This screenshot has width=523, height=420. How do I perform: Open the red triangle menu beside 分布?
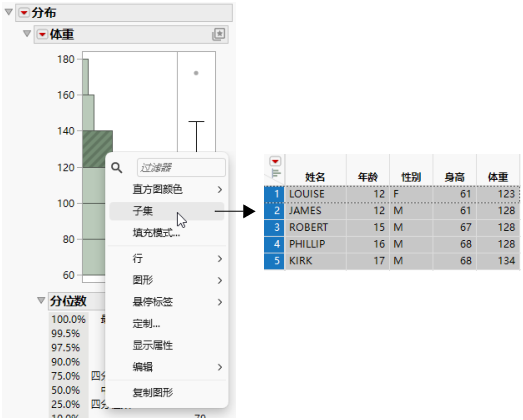[24, 13]
